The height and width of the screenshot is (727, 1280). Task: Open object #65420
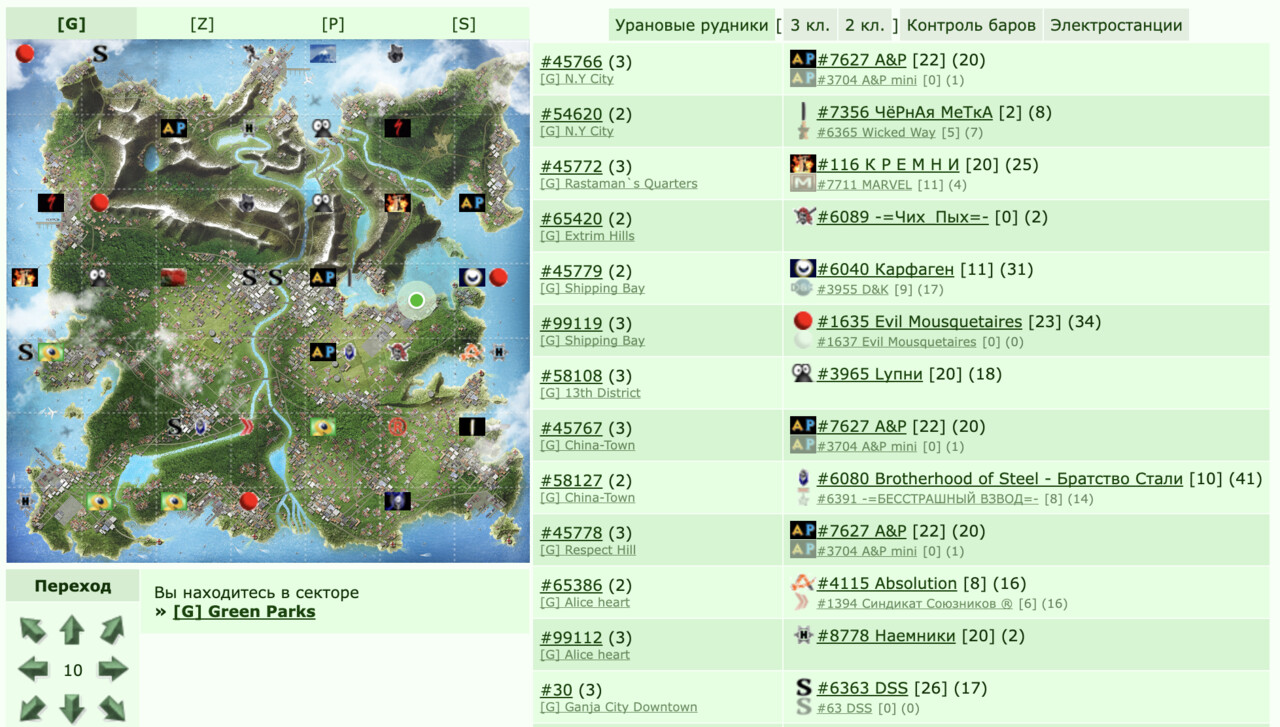[x=571, y=219]
